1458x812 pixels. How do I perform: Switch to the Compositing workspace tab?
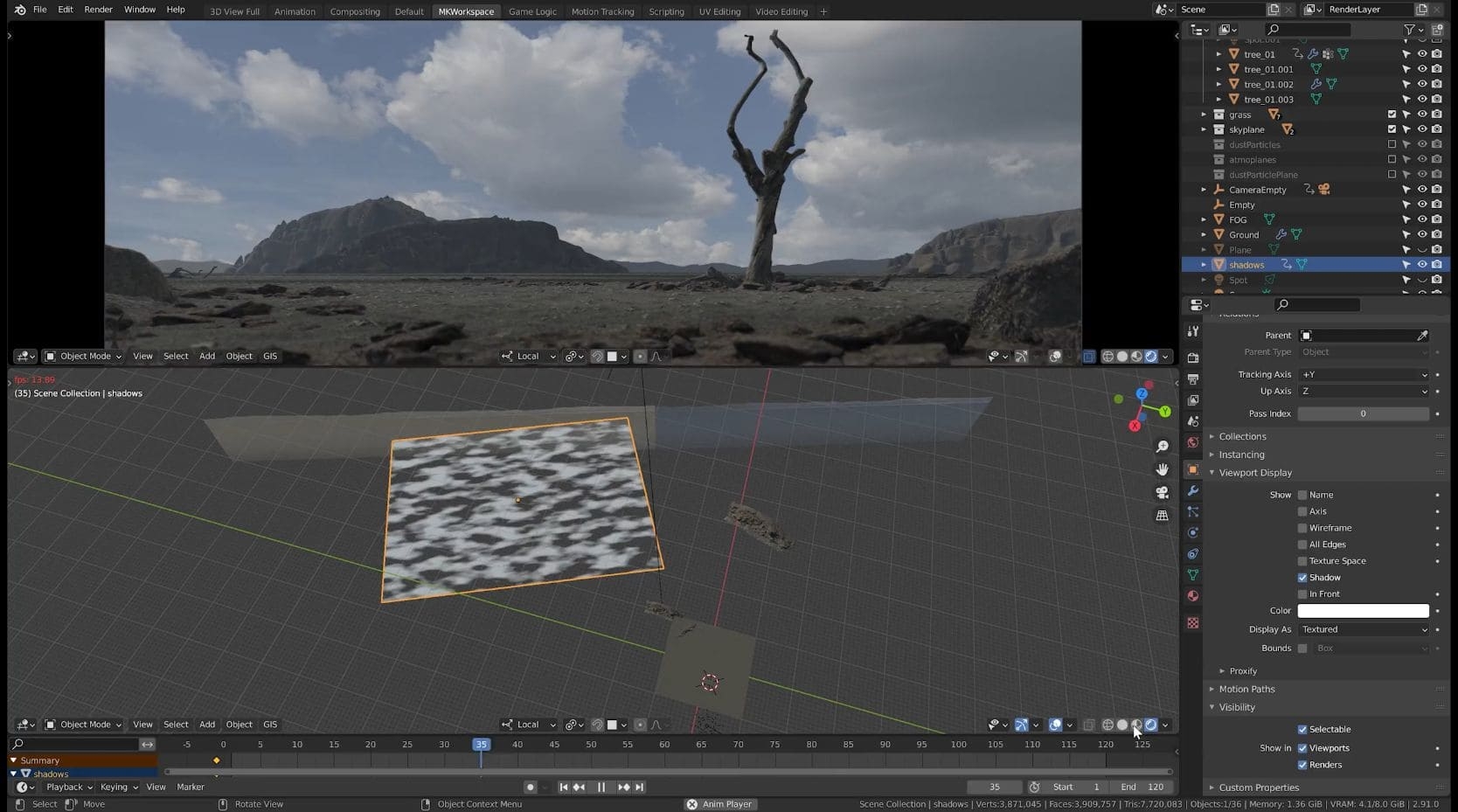[x=355, y=11]
